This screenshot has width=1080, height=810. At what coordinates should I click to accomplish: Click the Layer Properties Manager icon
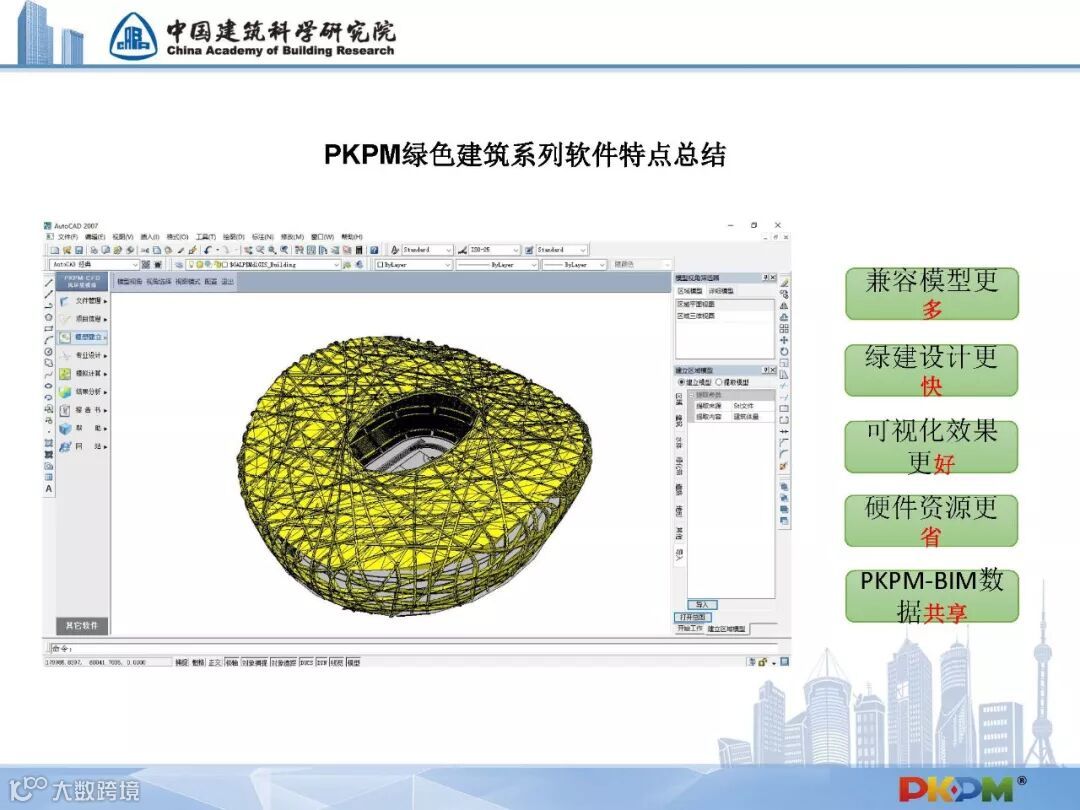[179, 264]
